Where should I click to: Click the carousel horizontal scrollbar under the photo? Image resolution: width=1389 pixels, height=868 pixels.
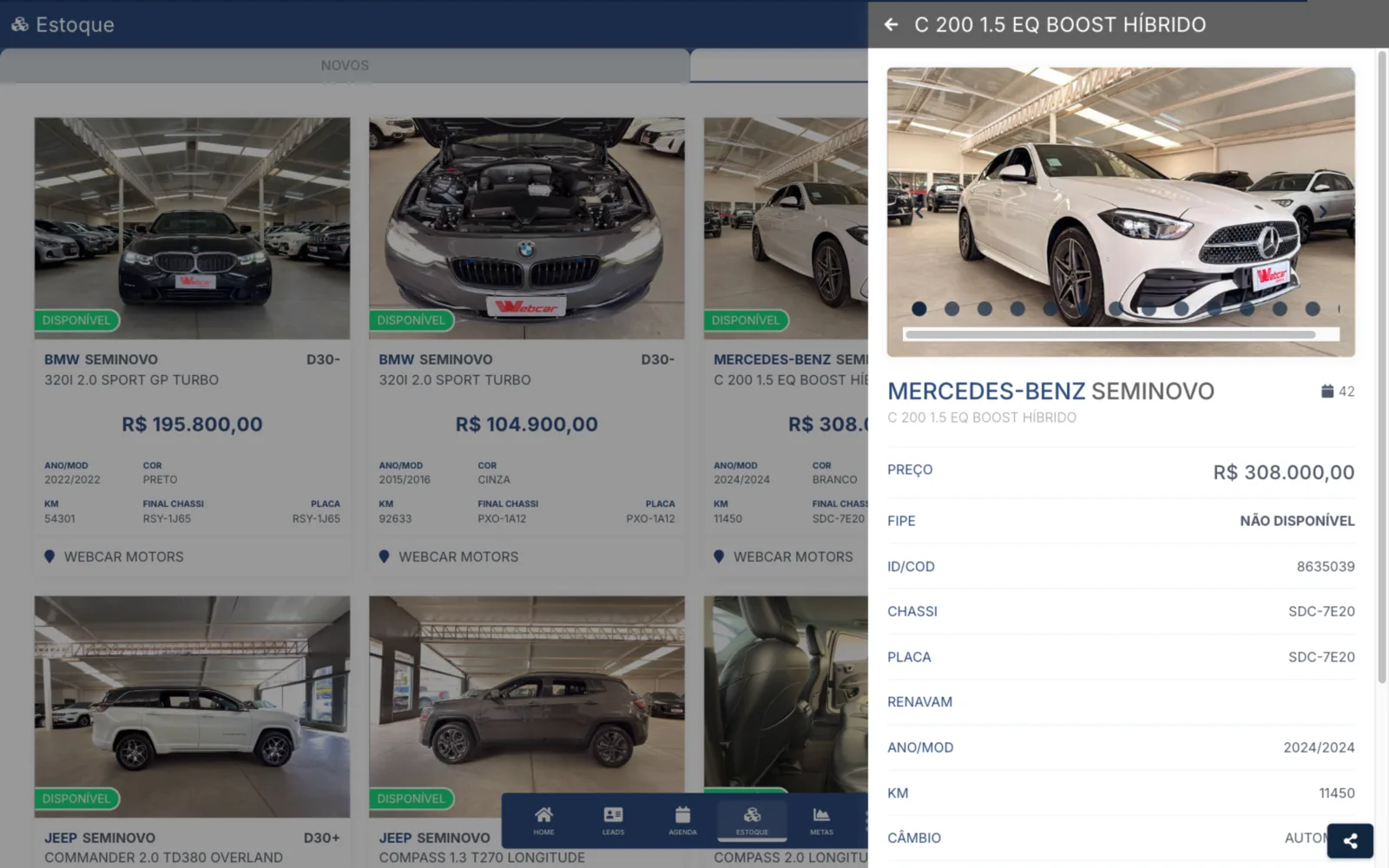(x=1110, y=334)
